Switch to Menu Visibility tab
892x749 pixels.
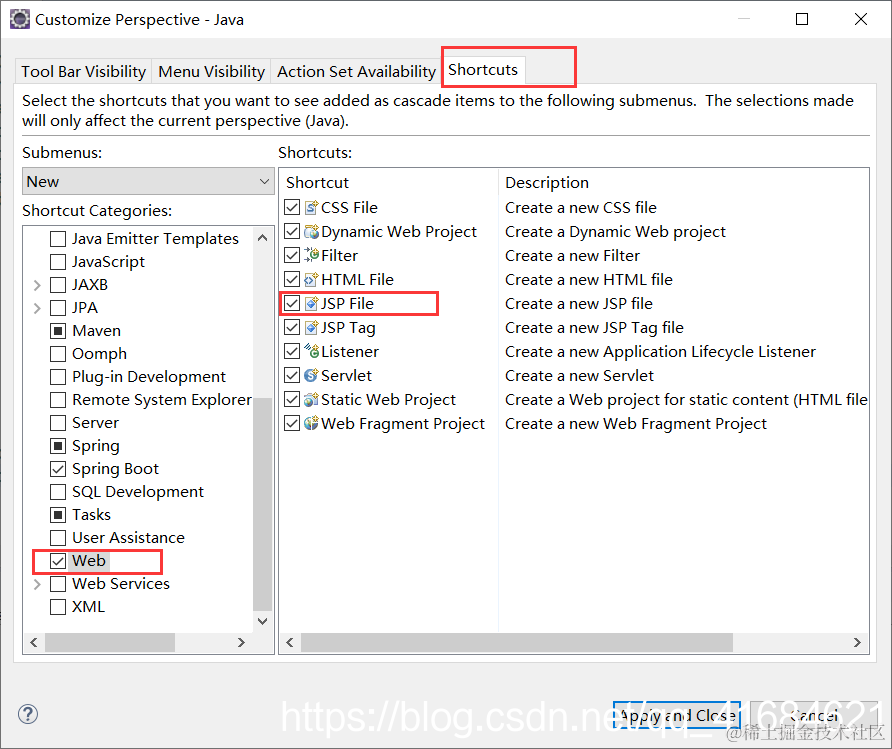point(211,72)
